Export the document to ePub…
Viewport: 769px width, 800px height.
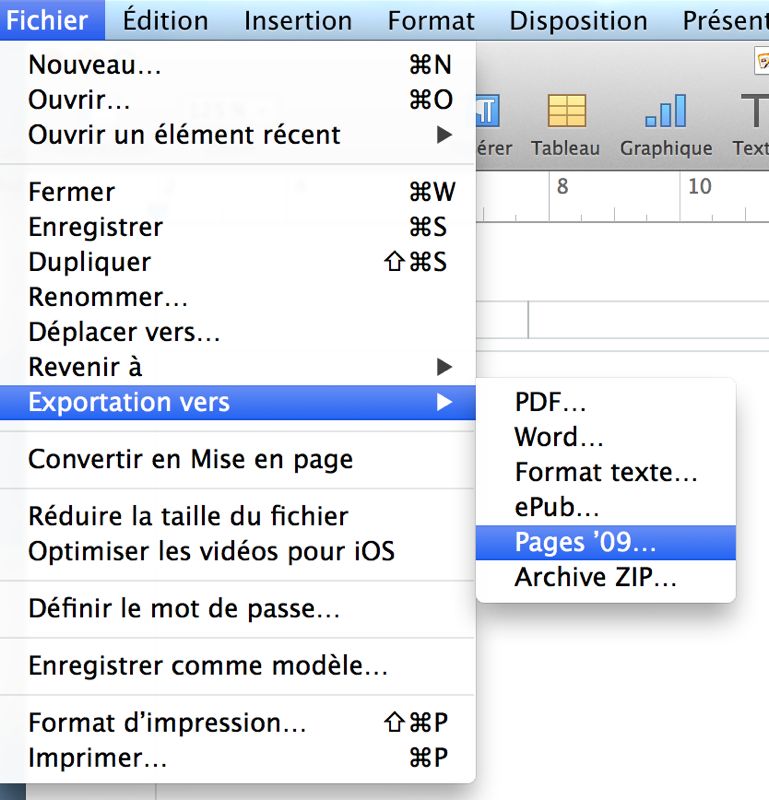point(557,507)
